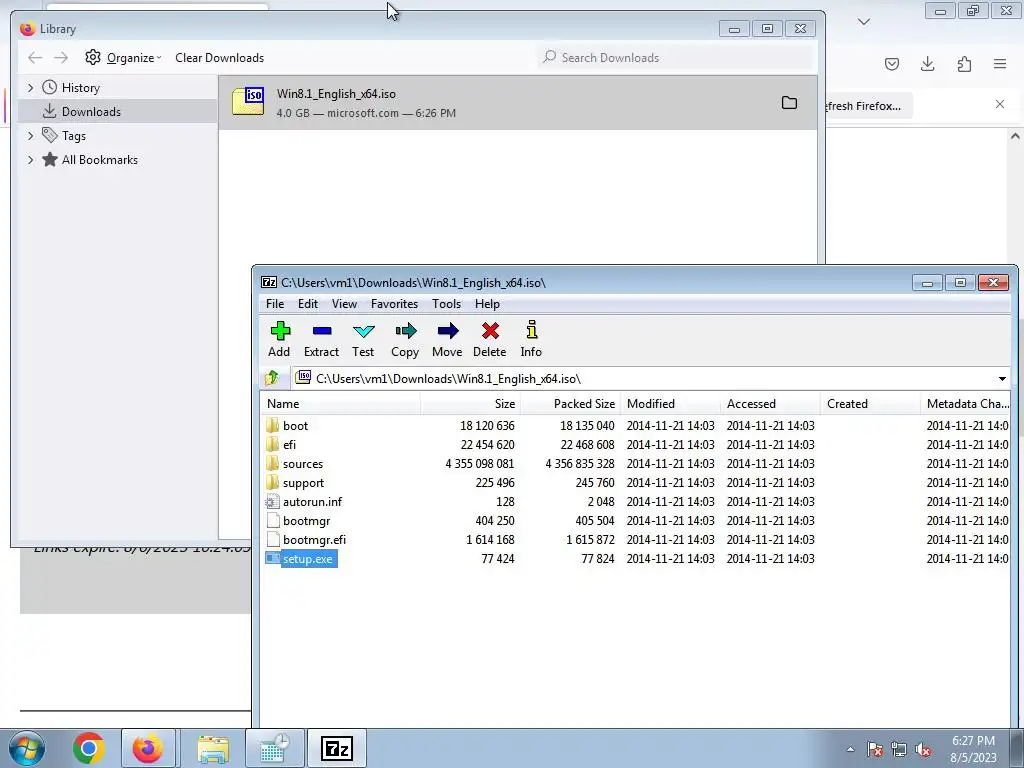This screenshot has width=1024, height=768.
Task: Click the muted volume tray icon
Action: pyautogui.click(x=923, y=749)
